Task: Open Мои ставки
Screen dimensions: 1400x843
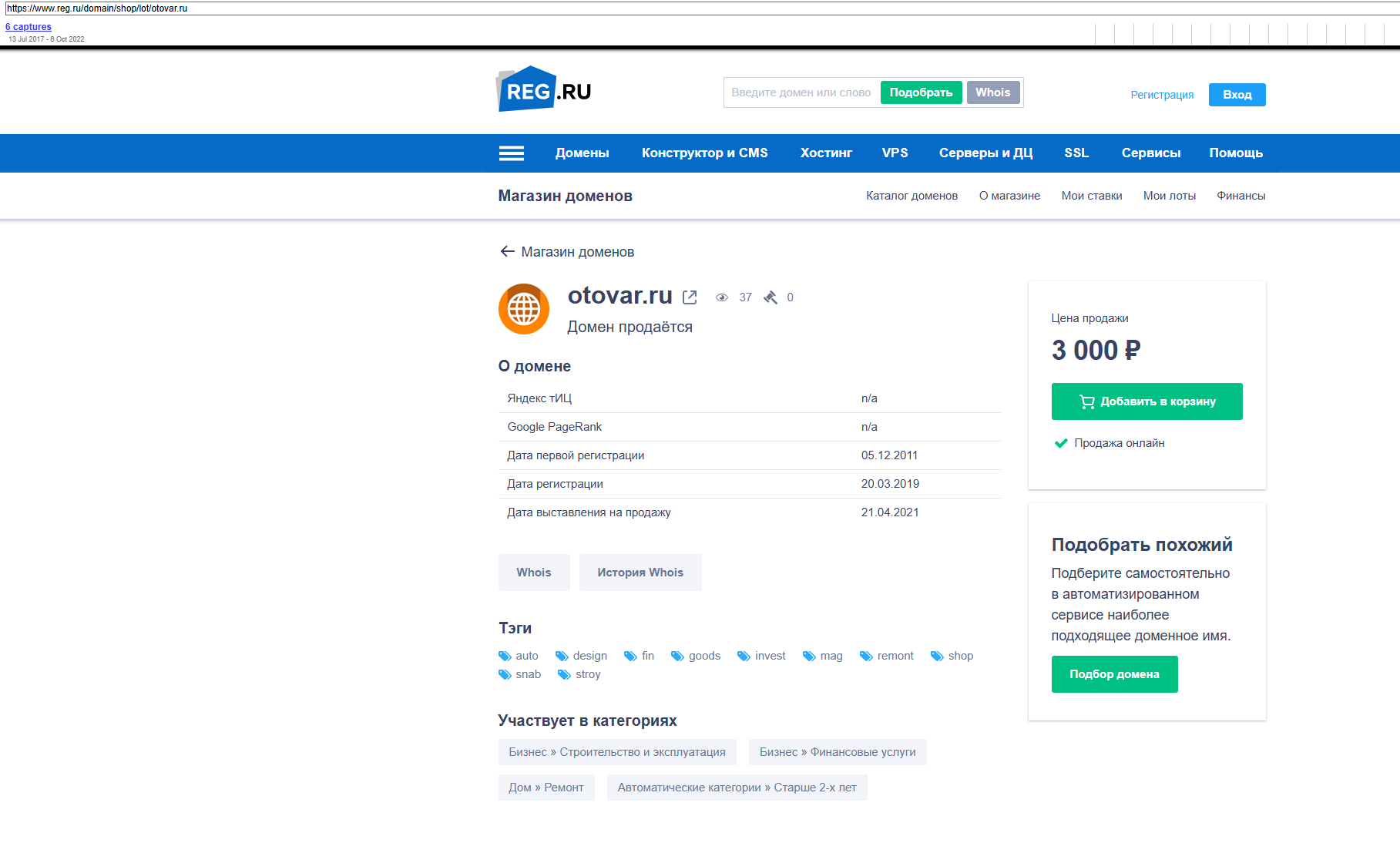Action: coord(1092,196)
